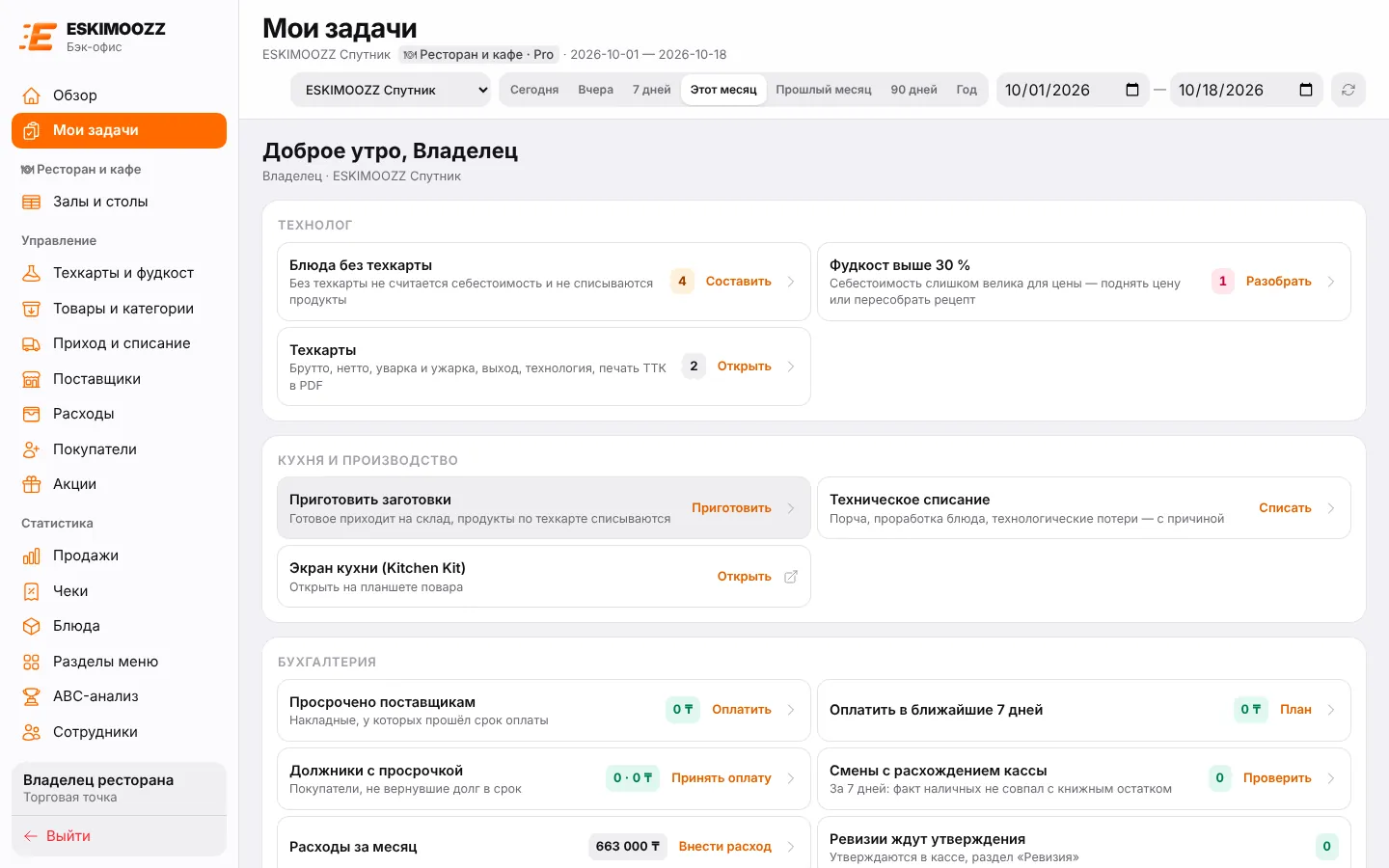Click the Поставщики store icon

pos(32,379)
